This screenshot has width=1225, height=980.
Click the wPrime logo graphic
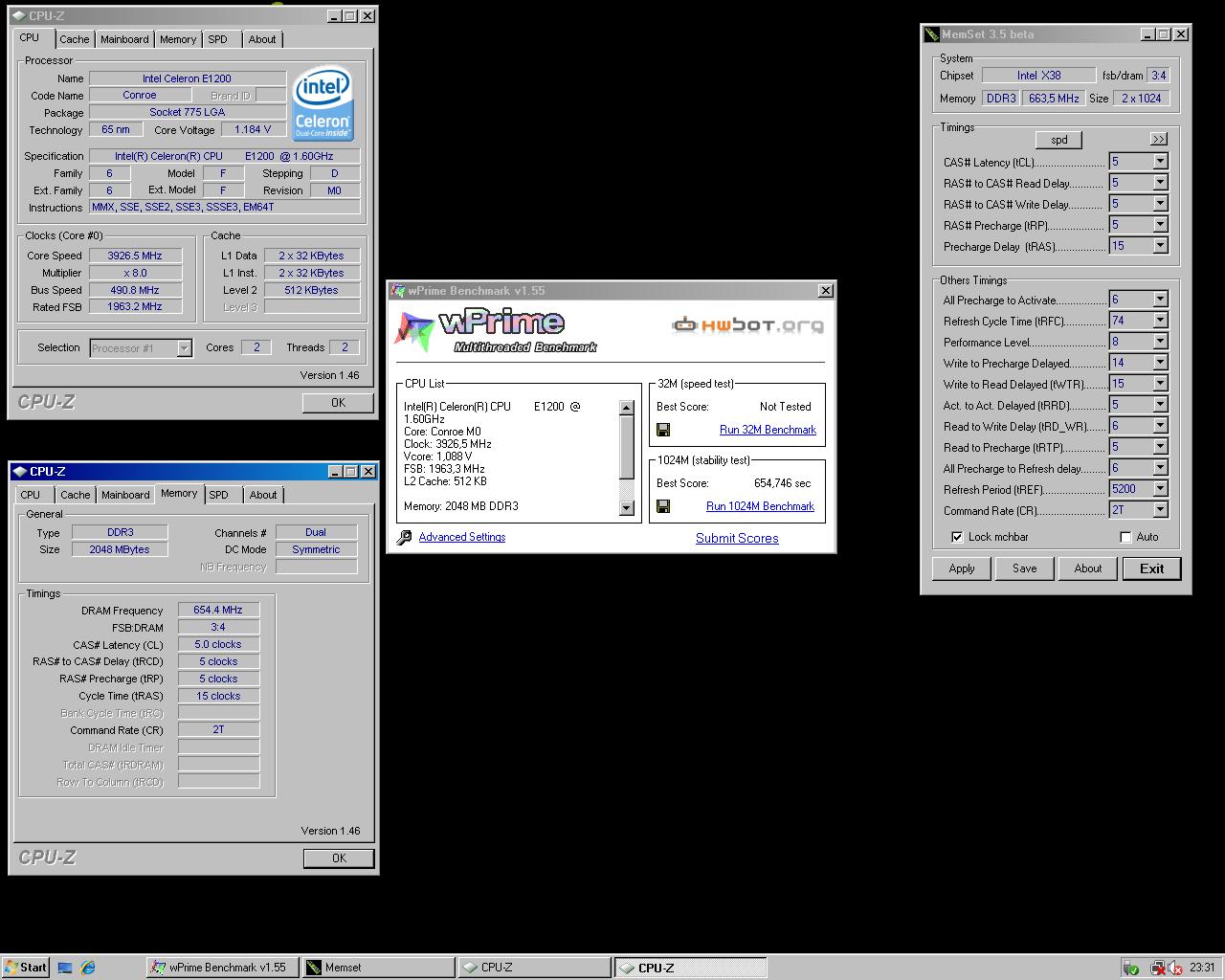coord(496,330)
